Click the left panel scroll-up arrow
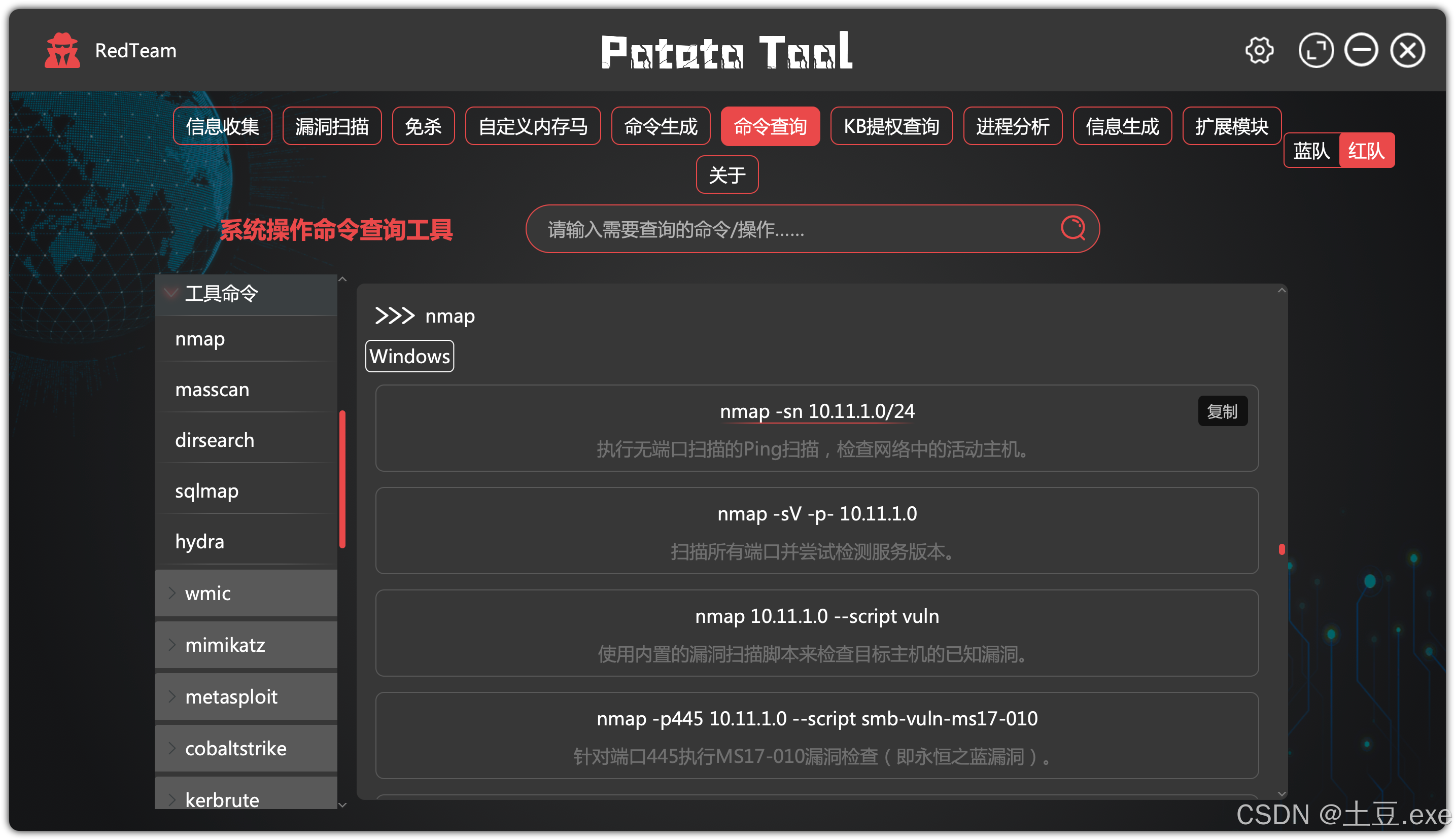The width and height of the screenshot is (1455, 840). pyautogui.click(x=342, y=279)
